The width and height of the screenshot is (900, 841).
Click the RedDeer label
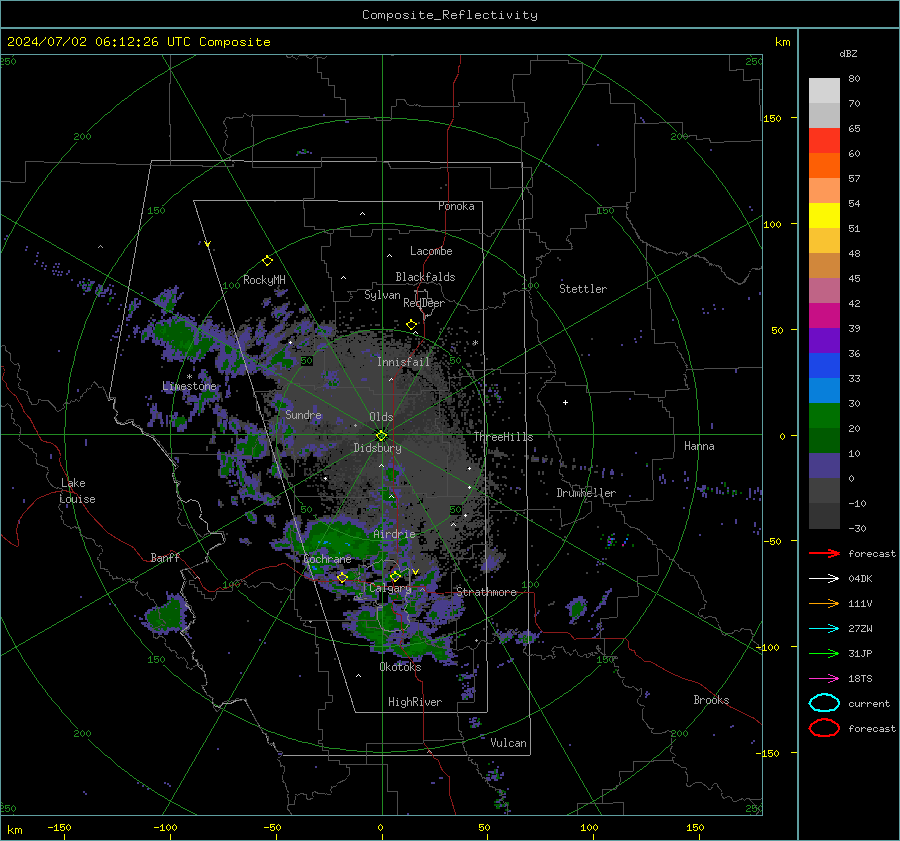point(424,303)
